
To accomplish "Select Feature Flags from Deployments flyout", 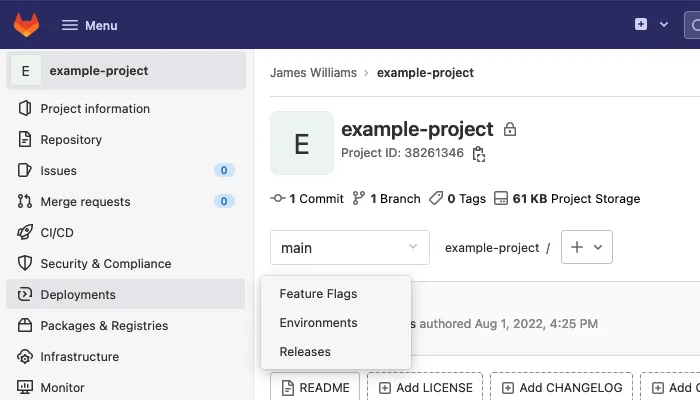I will click(x=318, y=294).
